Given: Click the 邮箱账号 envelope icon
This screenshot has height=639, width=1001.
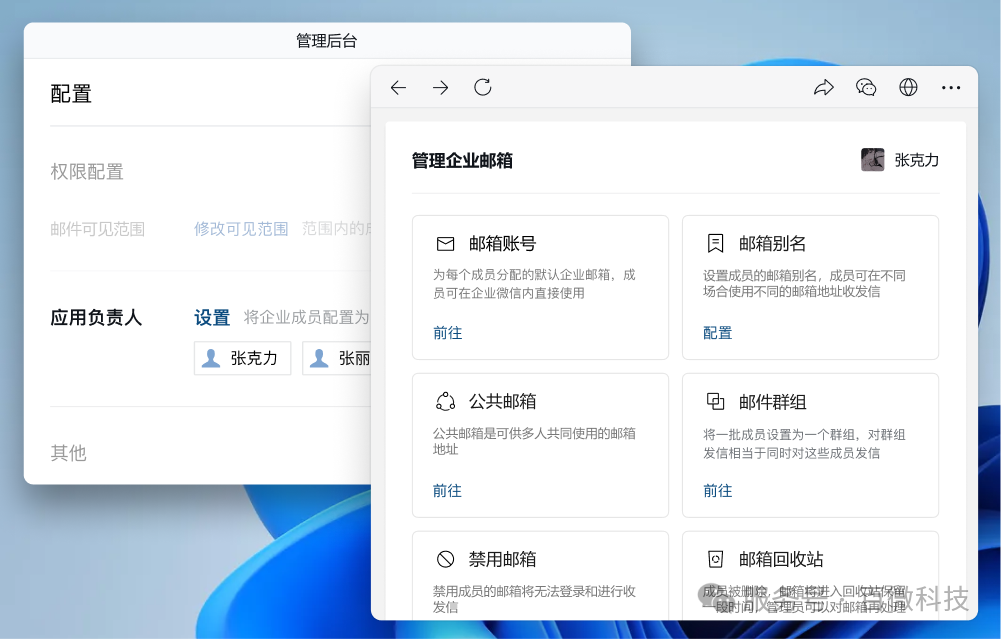Looking at the screenshot, I should click(446, 243).
